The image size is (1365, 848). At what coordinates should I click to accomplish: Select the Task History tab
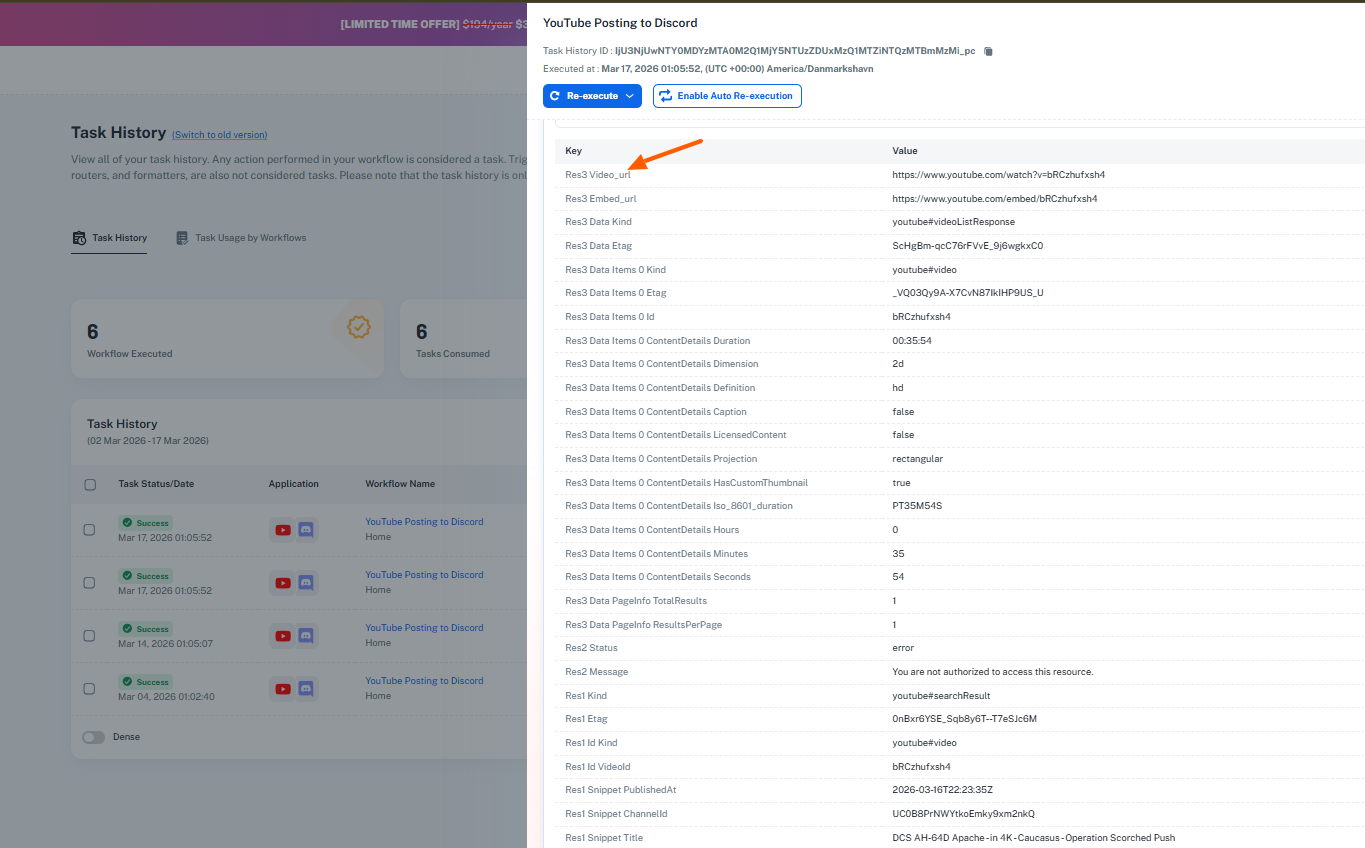tap(119, 238)
